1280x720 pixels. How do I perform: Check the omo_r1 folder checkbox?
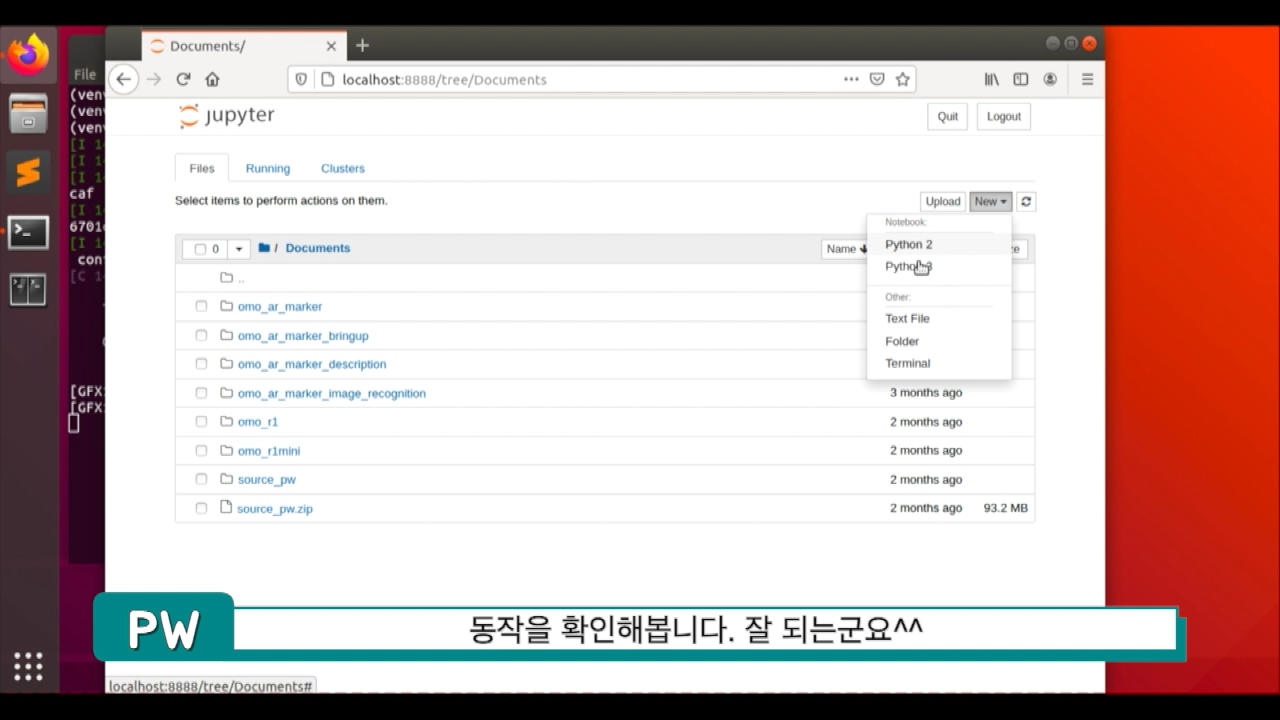pyautogui.click(x=201, y=422)
